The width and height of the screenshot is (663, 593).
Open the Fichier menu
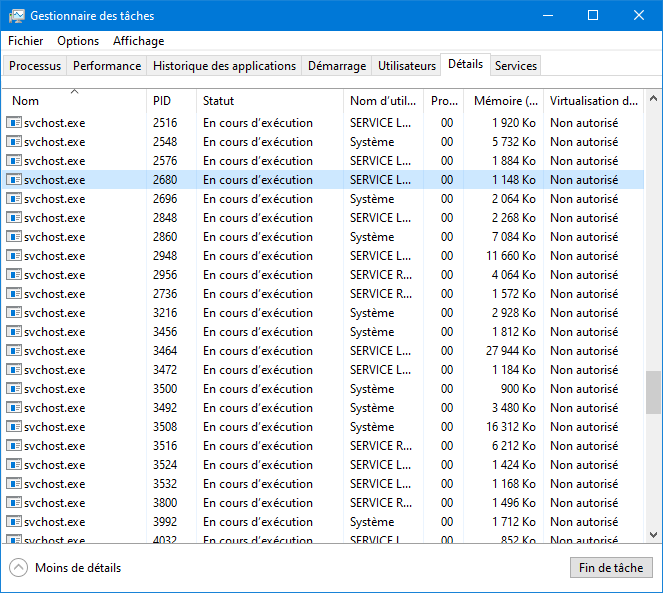click(25, 41)
